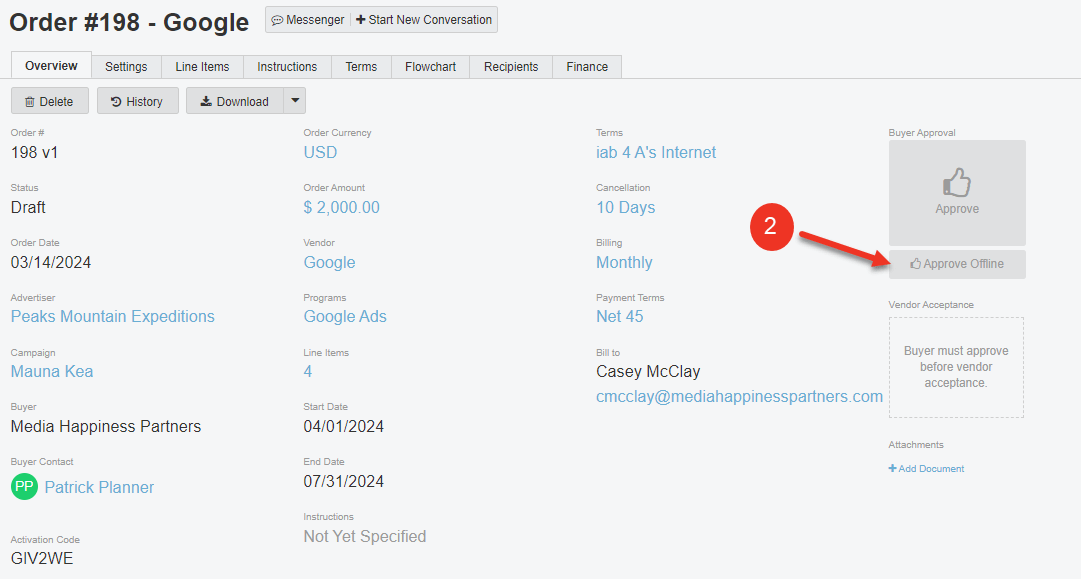
Task: Switch to the Finance tab
Action: pos(586,66)
